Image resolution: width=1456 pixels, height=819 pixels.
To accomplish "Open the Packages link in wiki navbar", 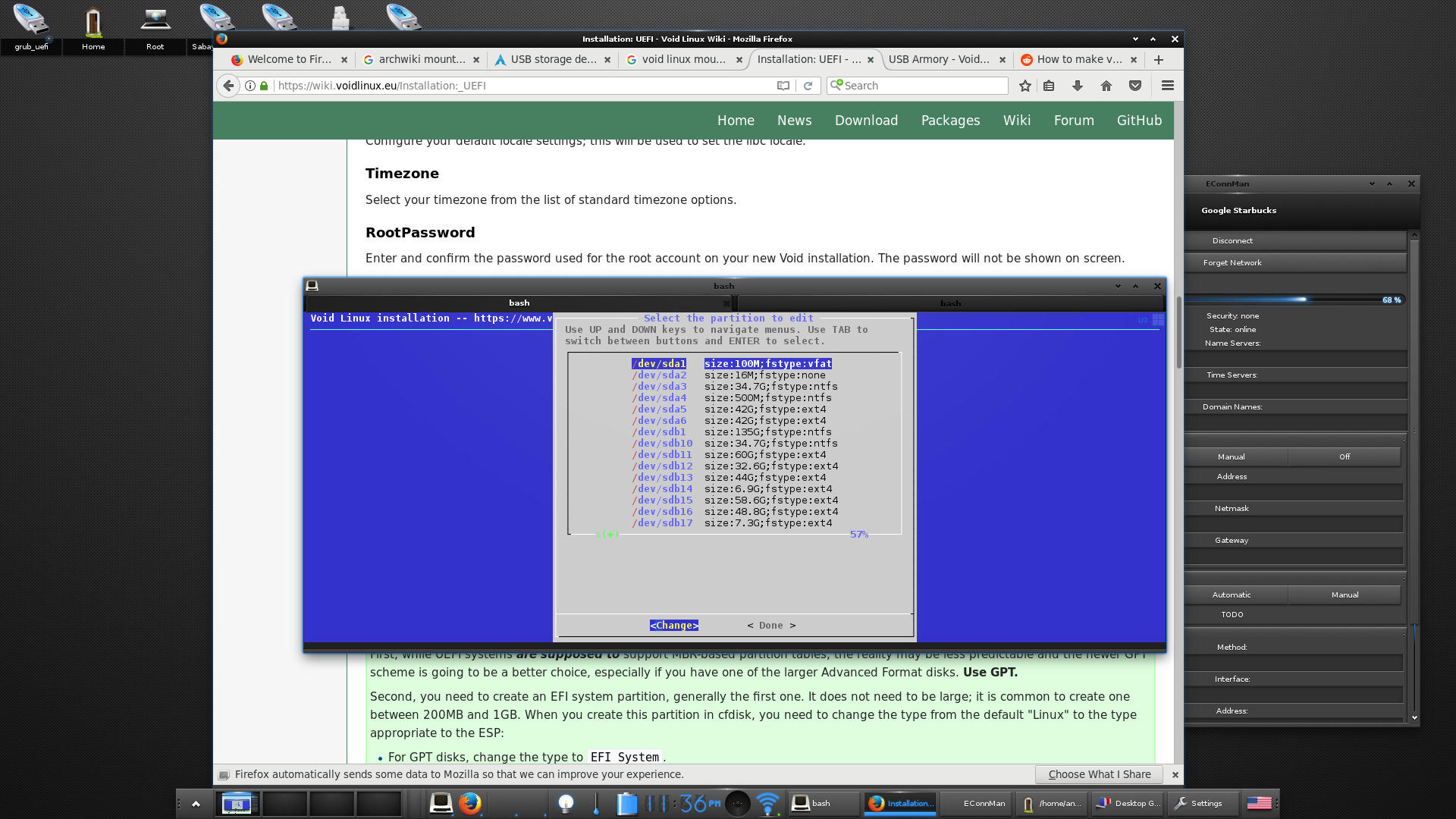I will click(950, 121).
